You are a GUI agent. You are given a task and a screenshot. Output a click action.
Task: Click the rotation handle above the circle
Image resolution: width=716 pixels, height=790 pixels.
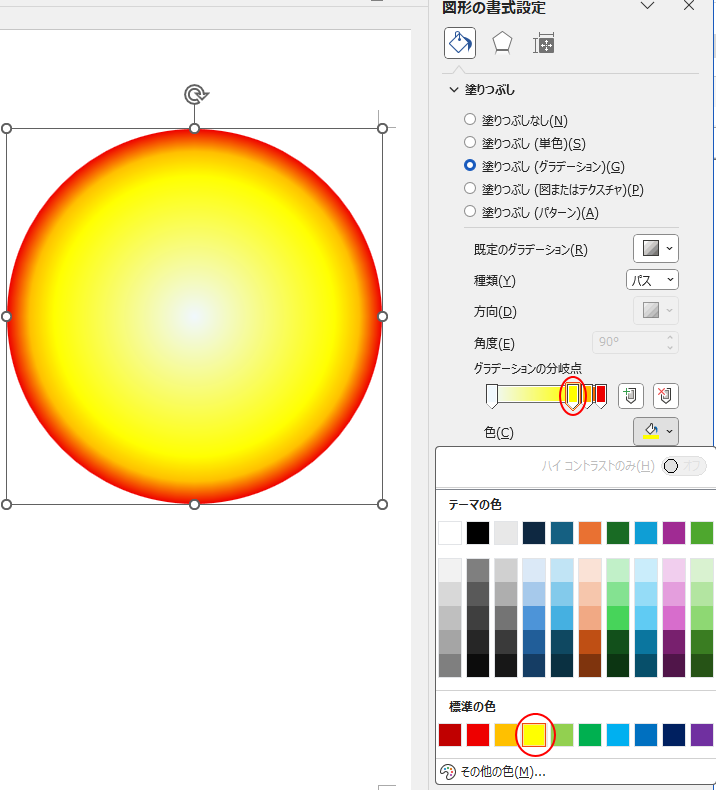point(196,94)
